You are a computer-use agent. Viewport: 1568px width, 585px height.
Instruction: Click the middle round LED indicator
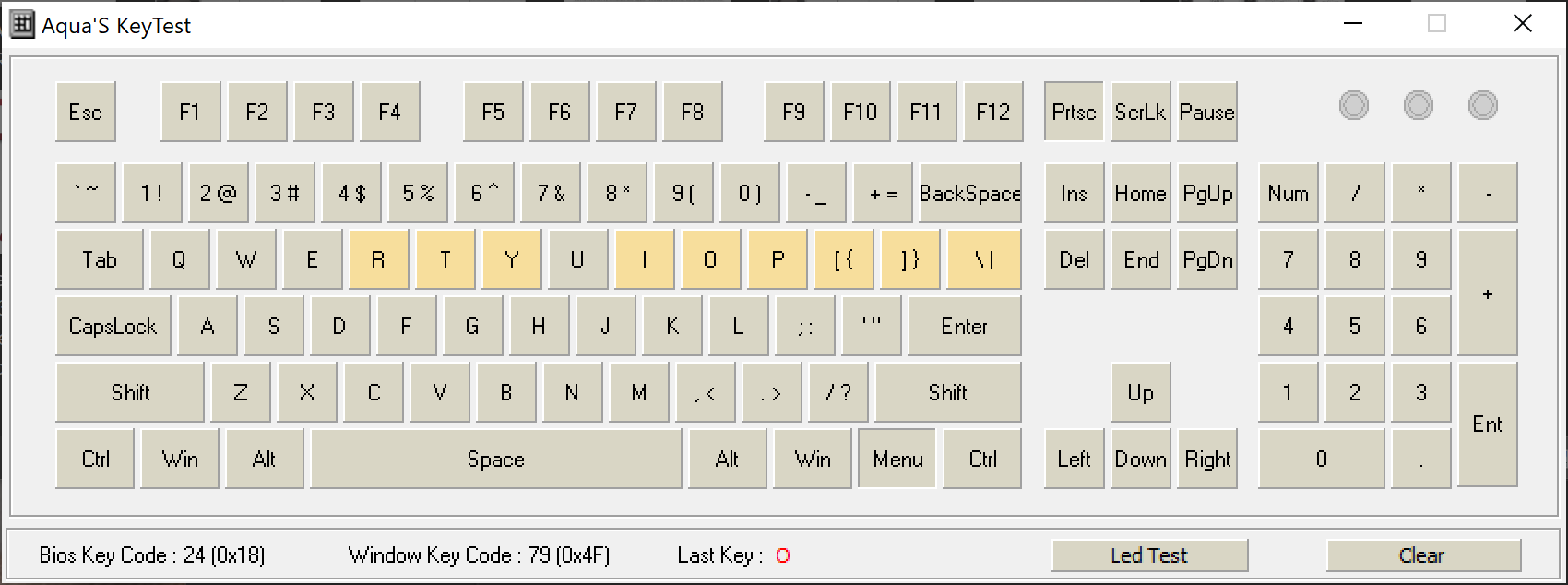click(x=1418, y=106)
